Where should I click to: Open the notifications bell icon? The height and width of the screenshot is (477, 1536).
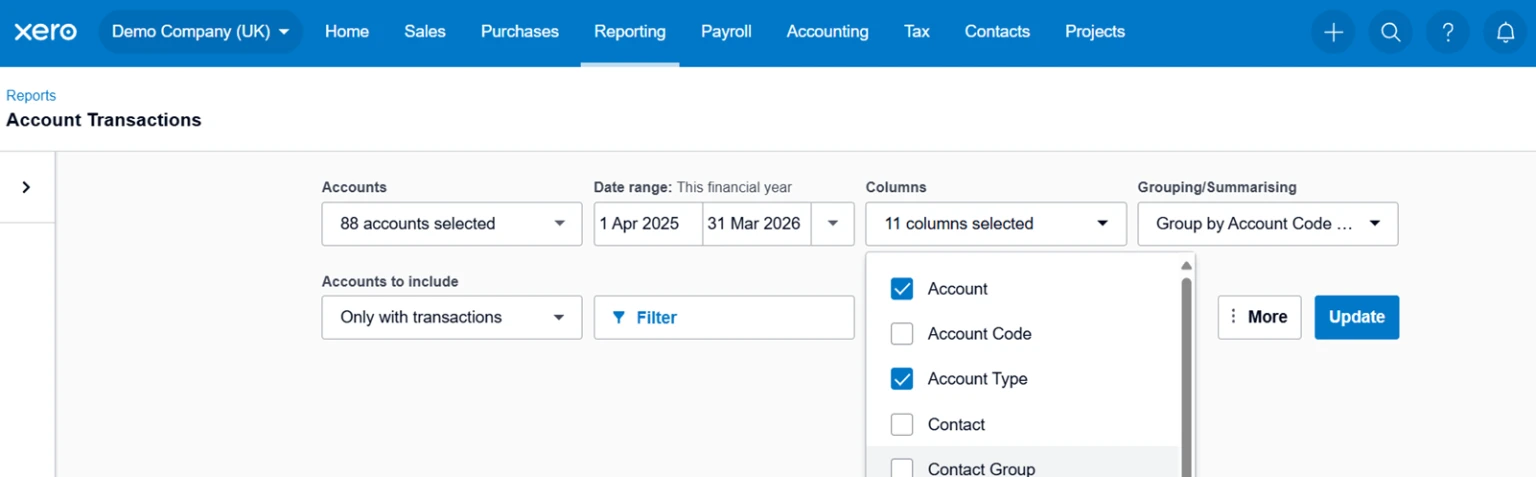tap(1505, 32)
